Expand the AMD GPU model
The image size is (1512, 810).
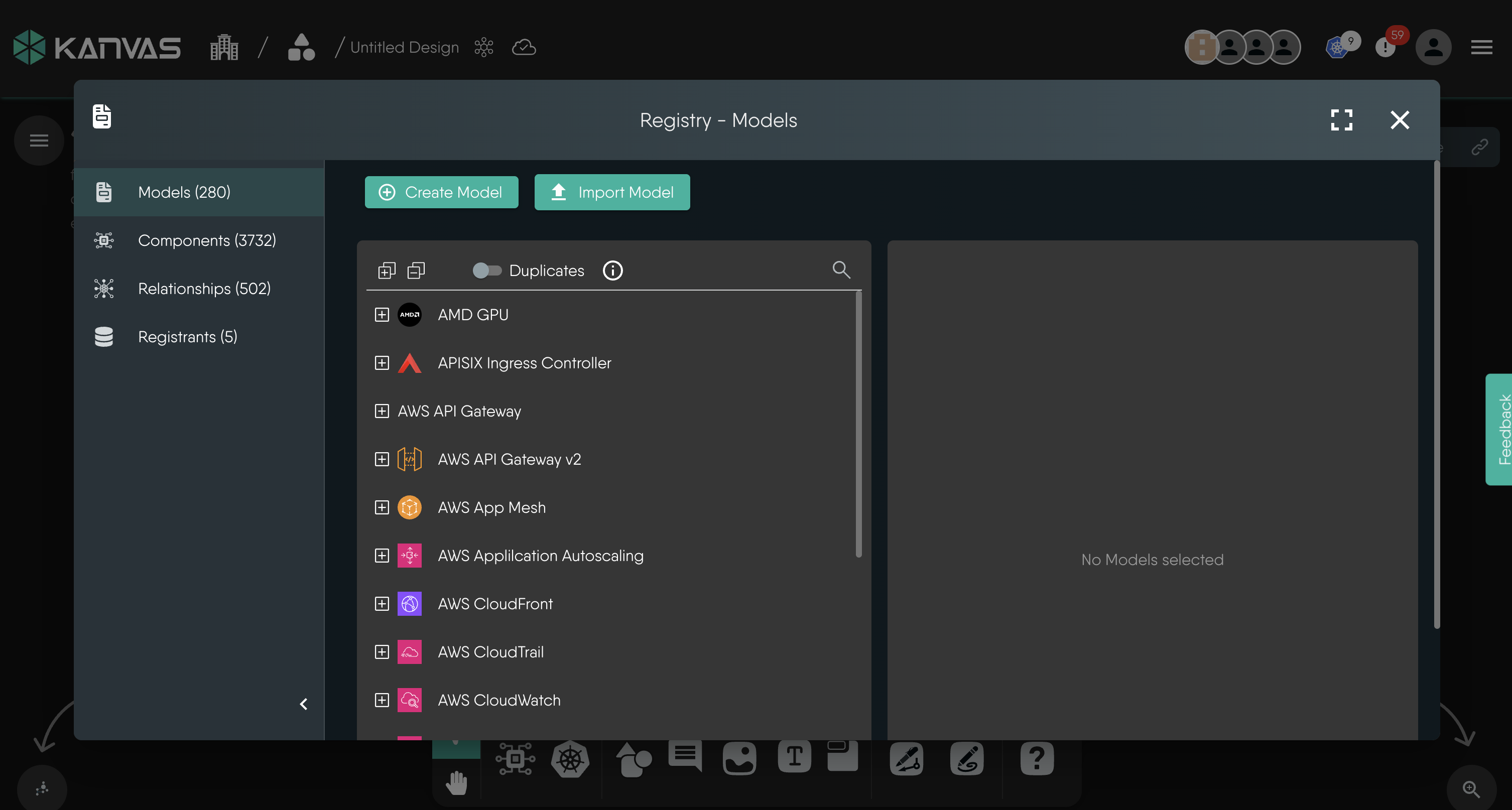coord(382,315)
